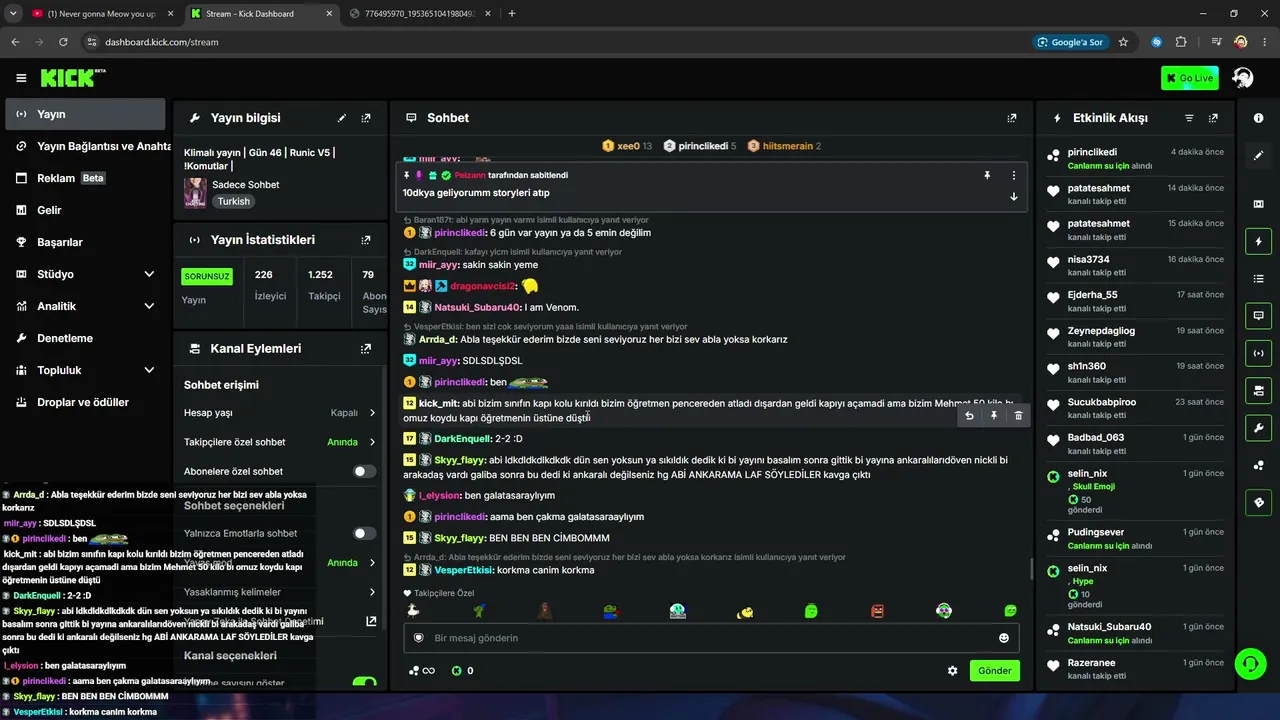Viewport: 1280px width, 720px height.
Task: Open Başarılar in sidebar
Action: click(85, 242)
